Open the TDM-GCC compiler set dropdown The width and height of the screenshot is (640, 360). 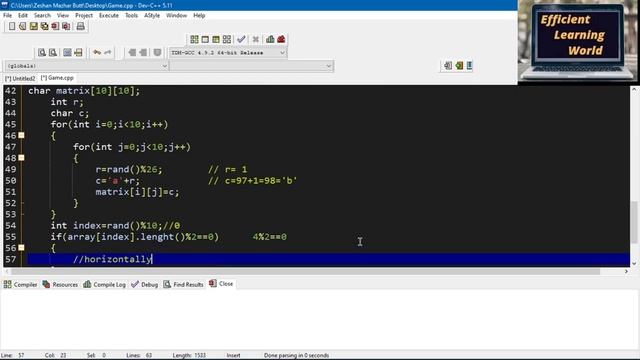click(x=228, y=53)
